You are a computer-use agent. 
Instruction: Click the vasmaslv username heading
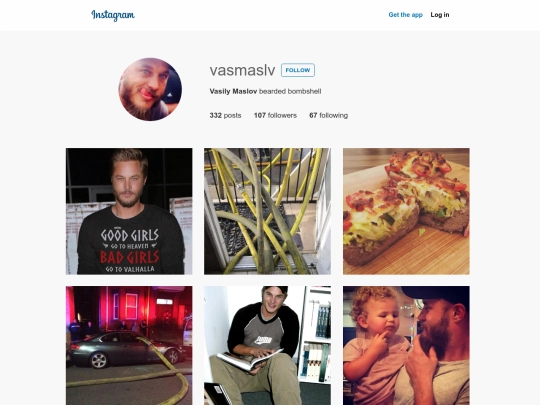click(242, 70)
